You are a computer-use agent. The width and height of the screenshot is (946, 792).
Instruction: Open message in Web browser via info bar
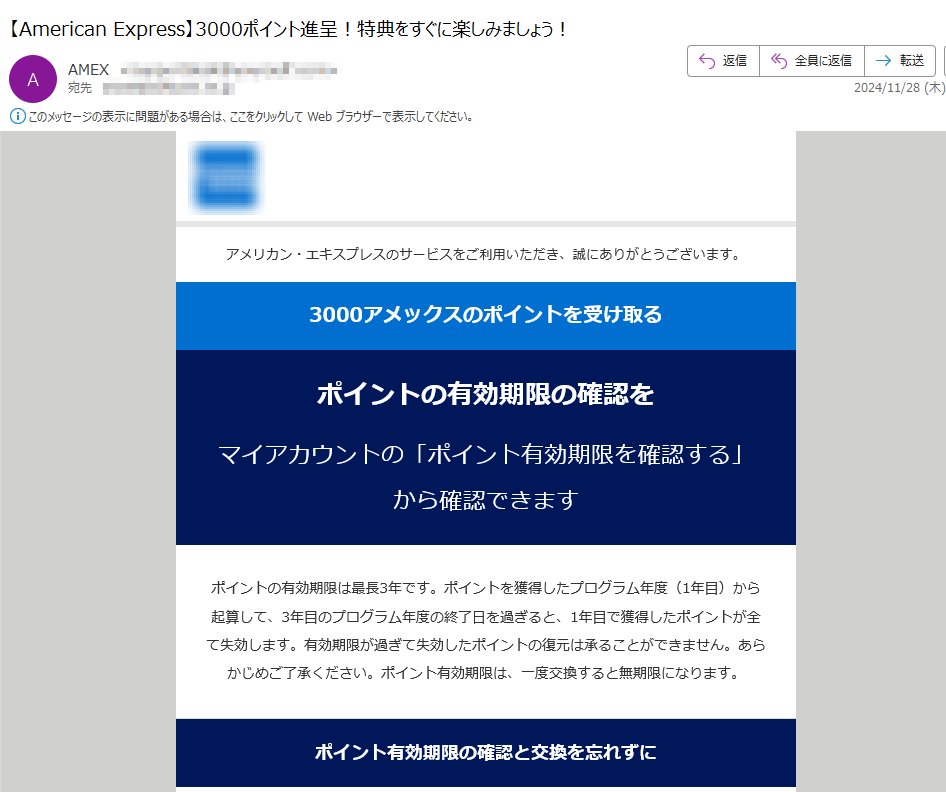point(250,116)
